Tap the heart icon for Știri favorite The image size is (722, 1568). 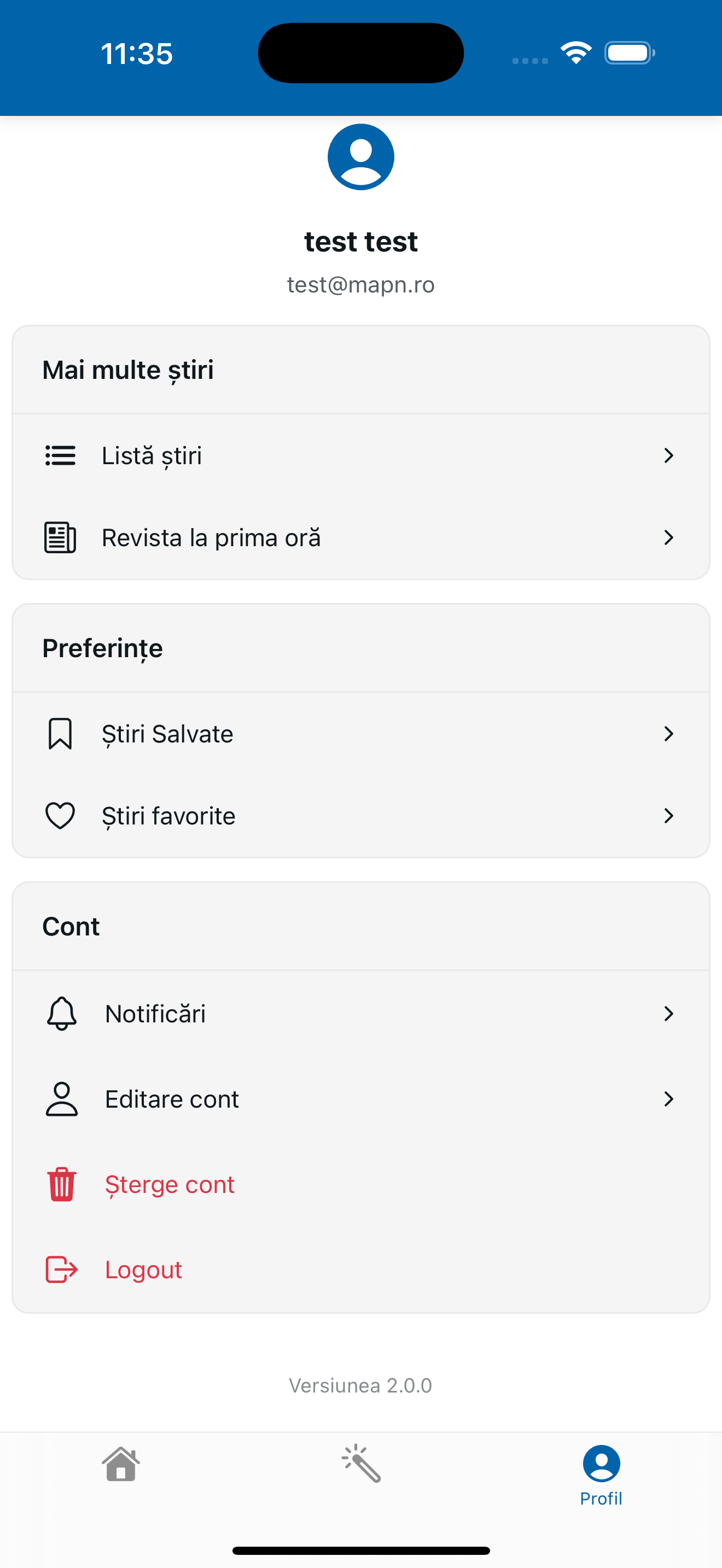tap(60, 816)
